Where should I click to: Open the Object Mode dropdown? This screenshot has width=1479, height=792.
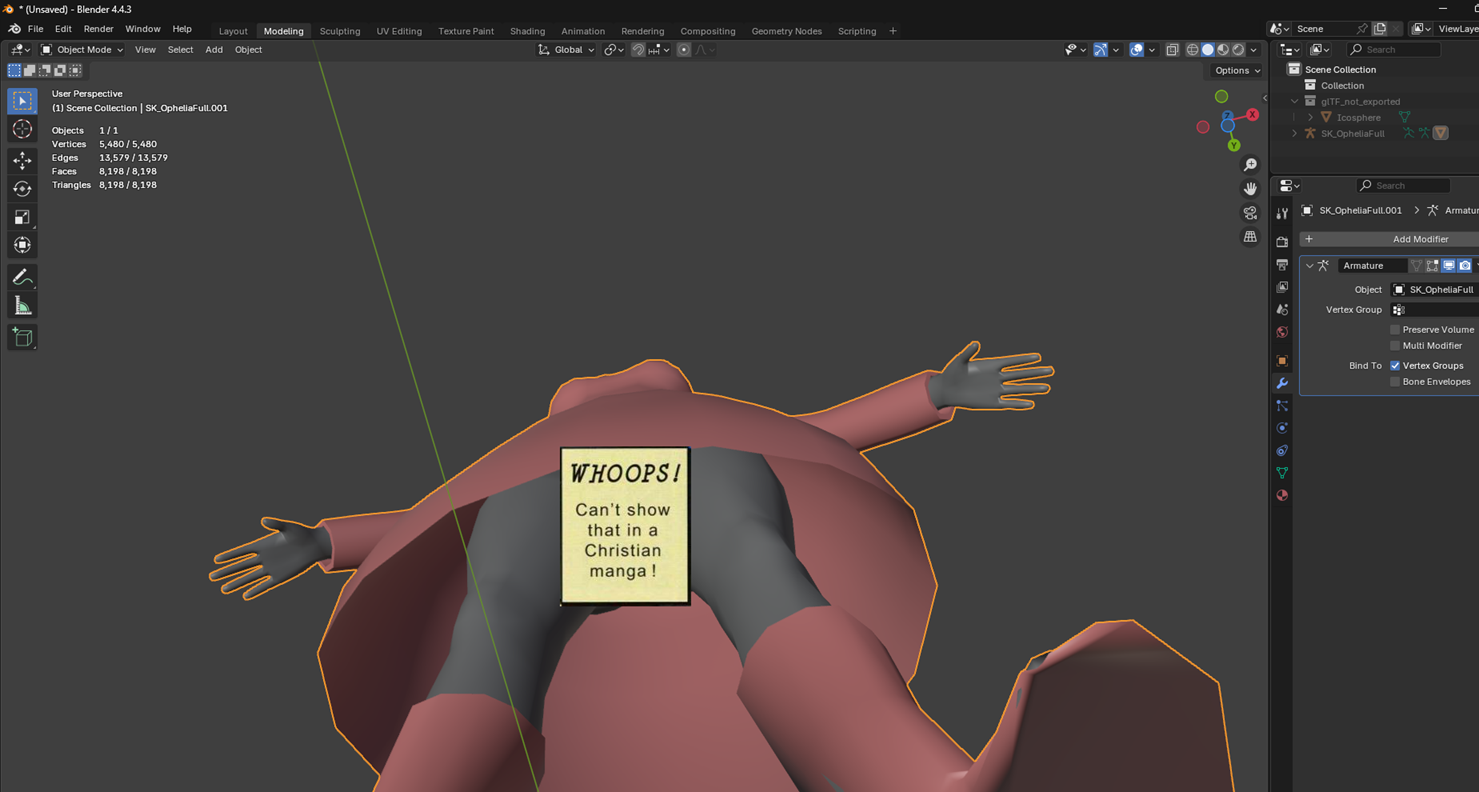coord(82,49)
